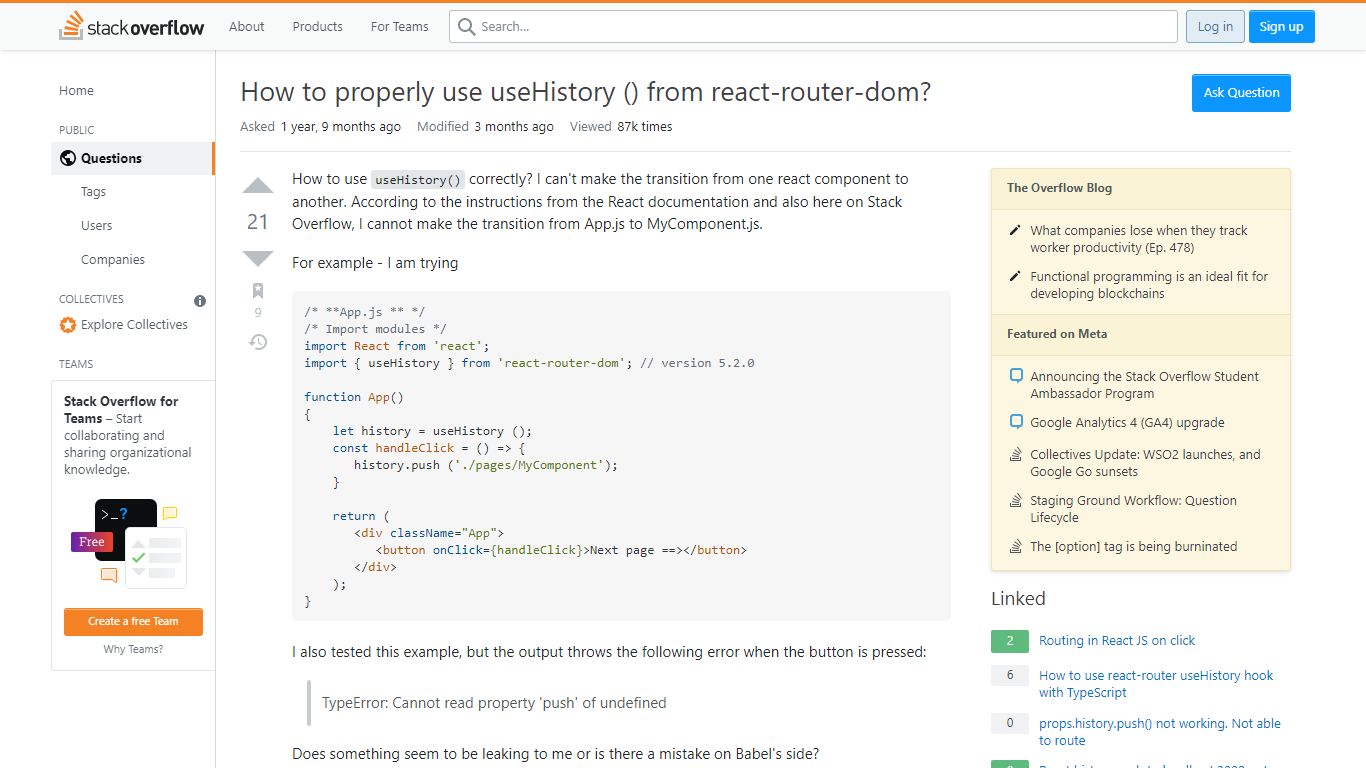This screenshot has width=1366, height=768.
Task: Click stack icon beside Collectives Update item
Action: [1016, 454]
